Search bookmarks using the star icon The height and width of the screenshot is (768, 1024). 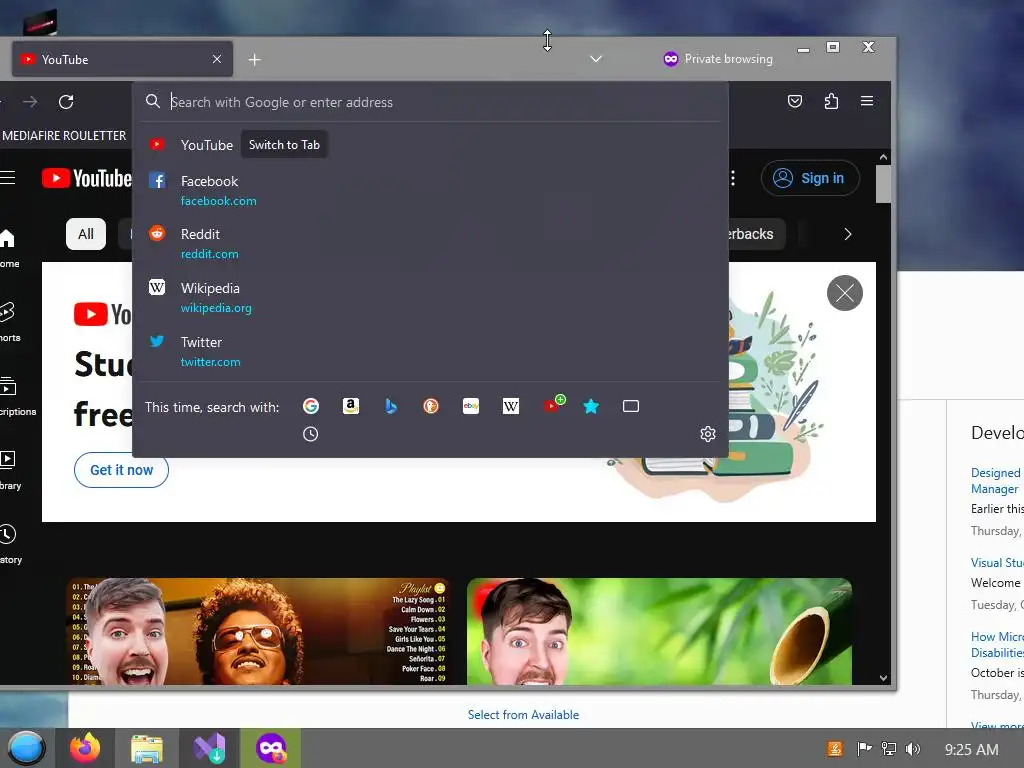coord(591,406)
